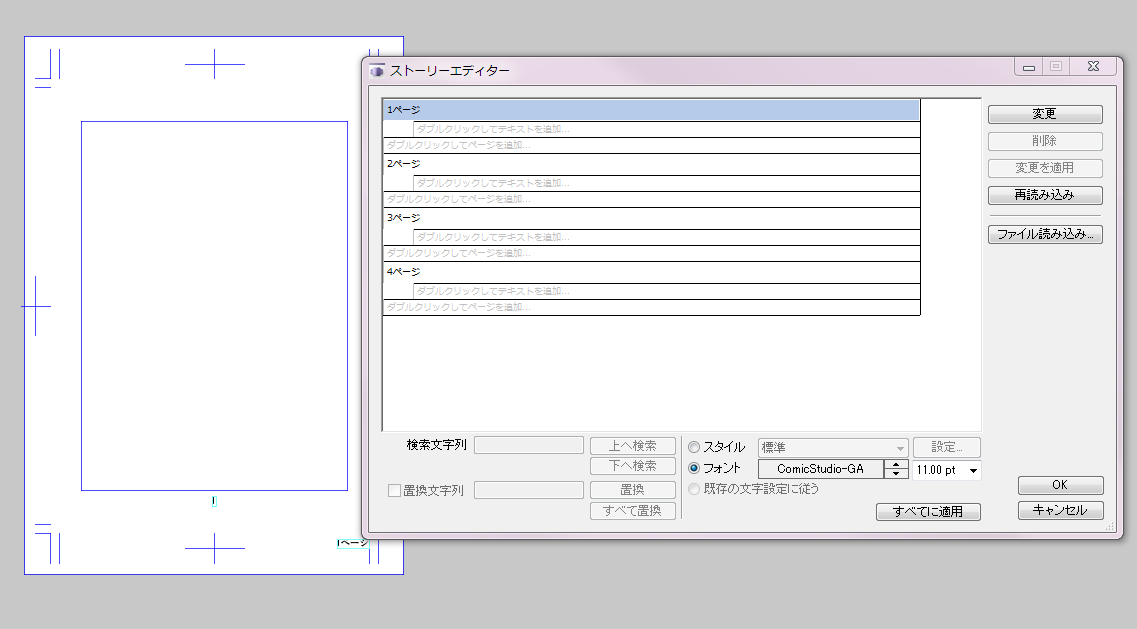This screenshot has width=1137, height=629.
Task: Click the ComicStudio-GA font name field
Action: (x=820, y=469)
